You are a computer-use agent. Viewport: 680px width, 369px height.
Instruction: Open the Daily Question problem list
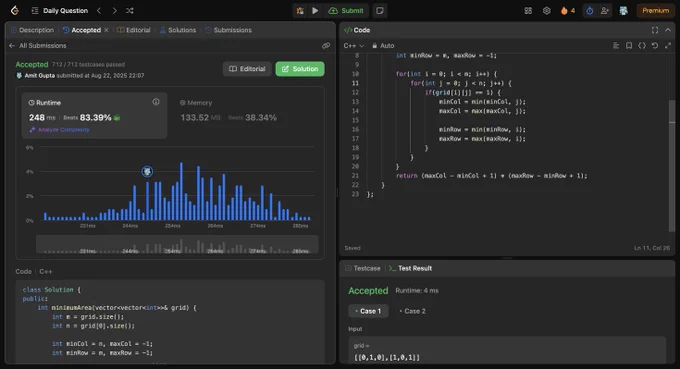coord(59,10)
